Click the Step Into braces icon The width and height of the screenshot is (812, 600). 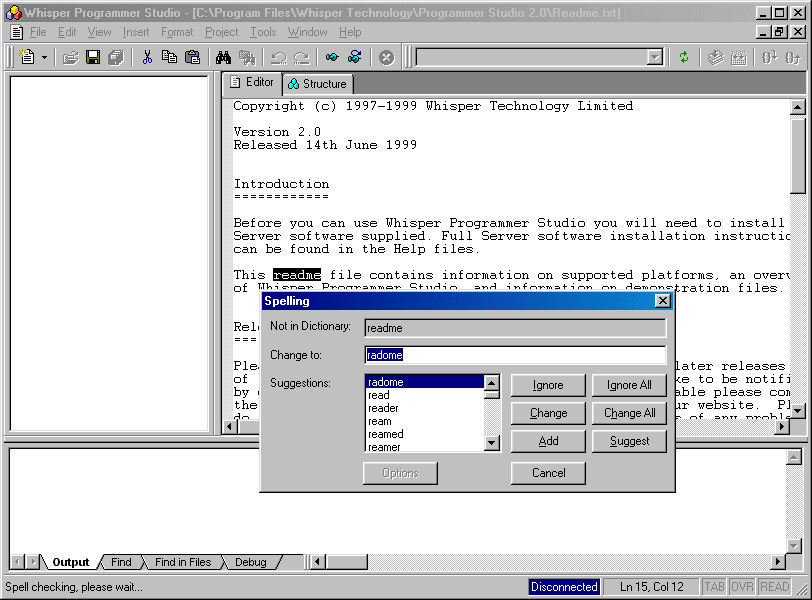(770, 57)
